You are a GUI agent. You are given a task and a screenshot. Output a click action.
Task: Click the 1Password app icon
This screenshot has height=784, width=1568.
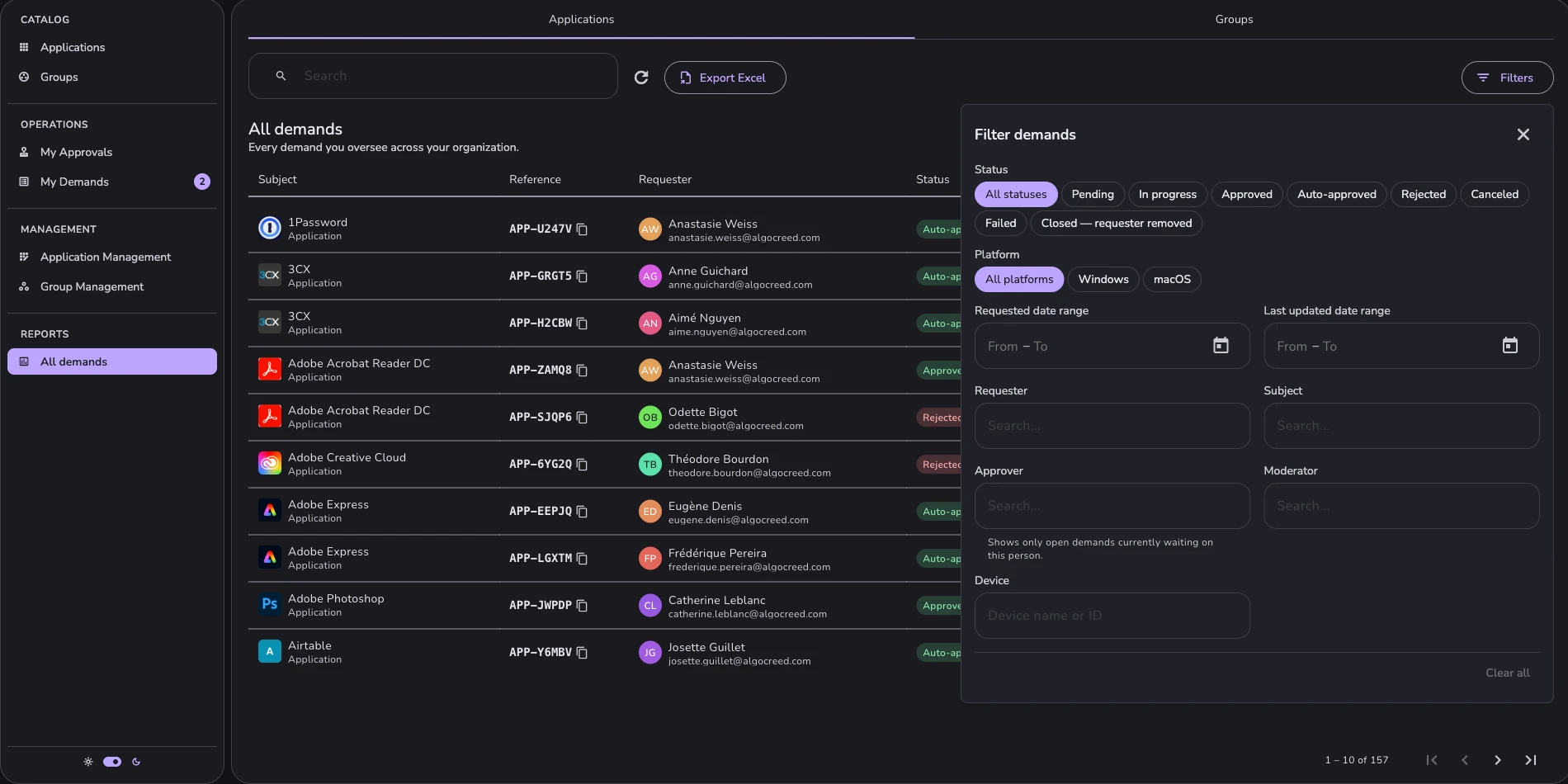point(270,228)
